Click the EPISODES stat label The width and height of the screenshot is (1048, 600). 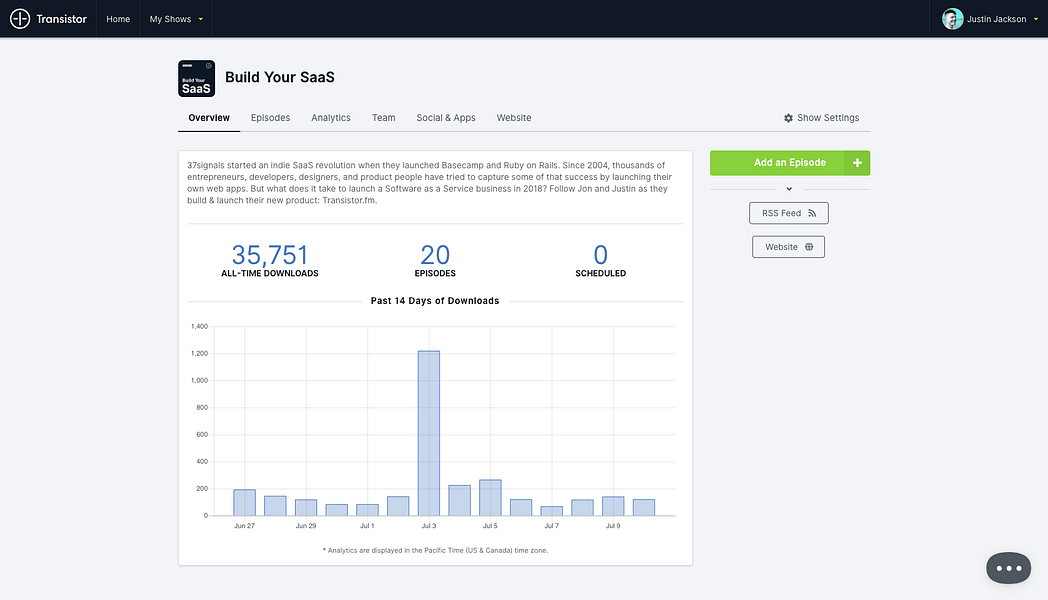435,273
